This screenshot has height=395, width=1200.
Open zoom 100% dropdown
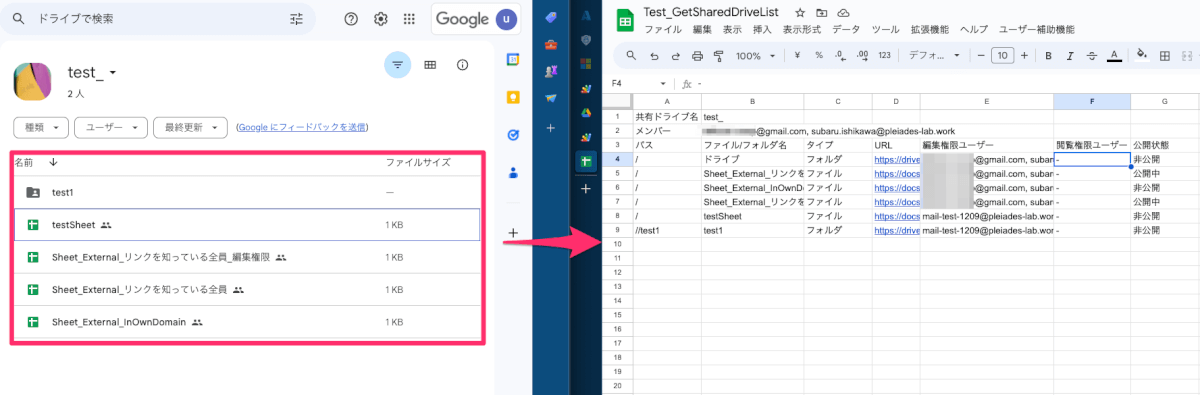pyautogui.click(x=755, y=56)
